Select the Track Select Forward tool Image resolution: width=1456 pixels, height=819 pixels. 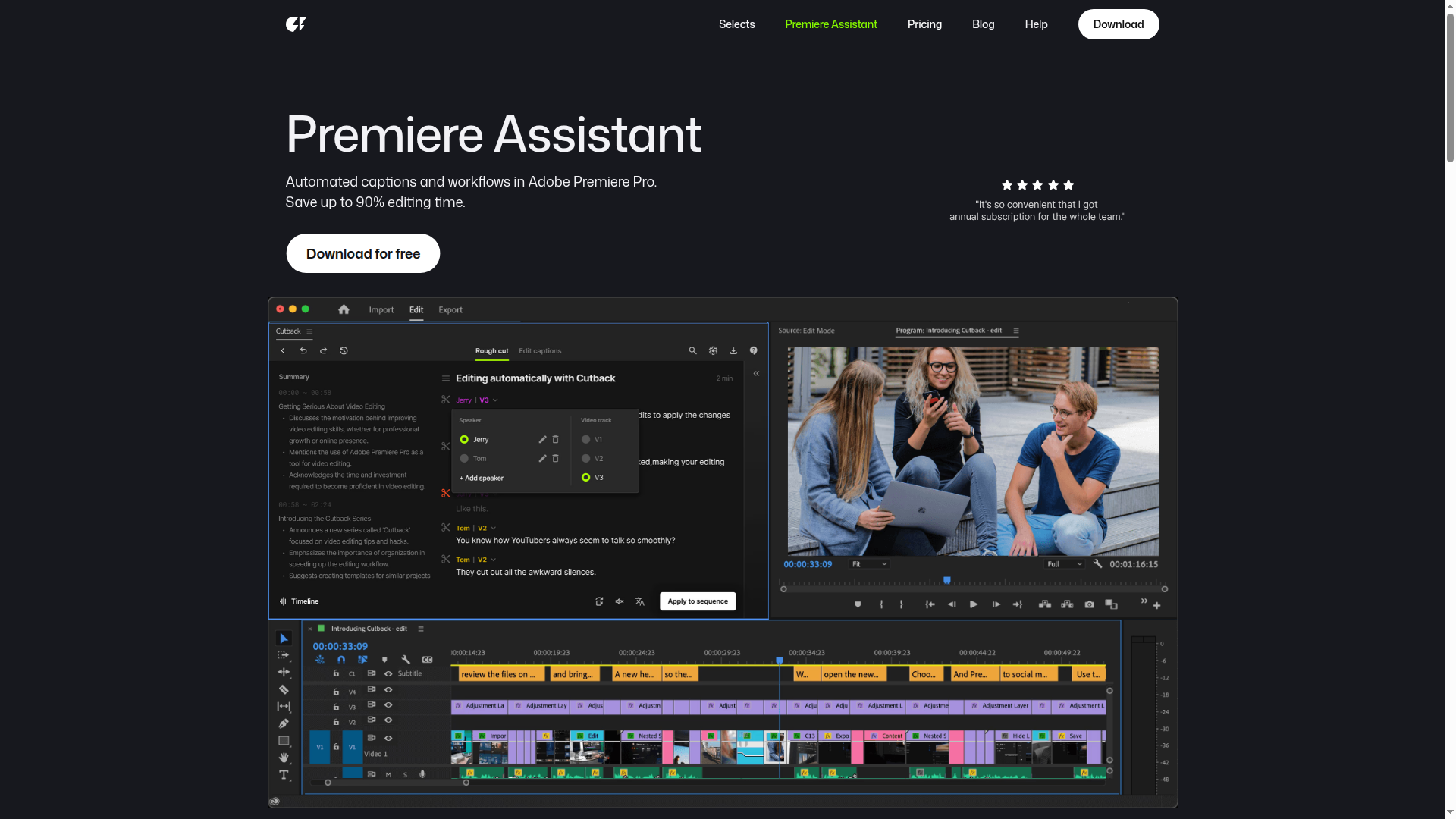coord(284,654)
